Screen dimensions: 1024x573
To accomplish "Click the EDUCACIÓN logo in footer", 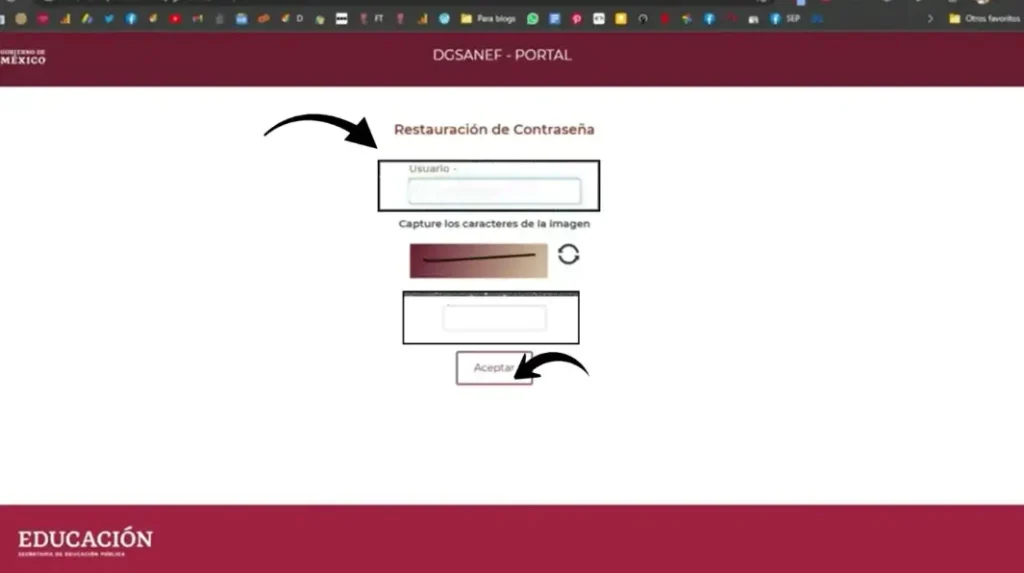I will (85, 542).
